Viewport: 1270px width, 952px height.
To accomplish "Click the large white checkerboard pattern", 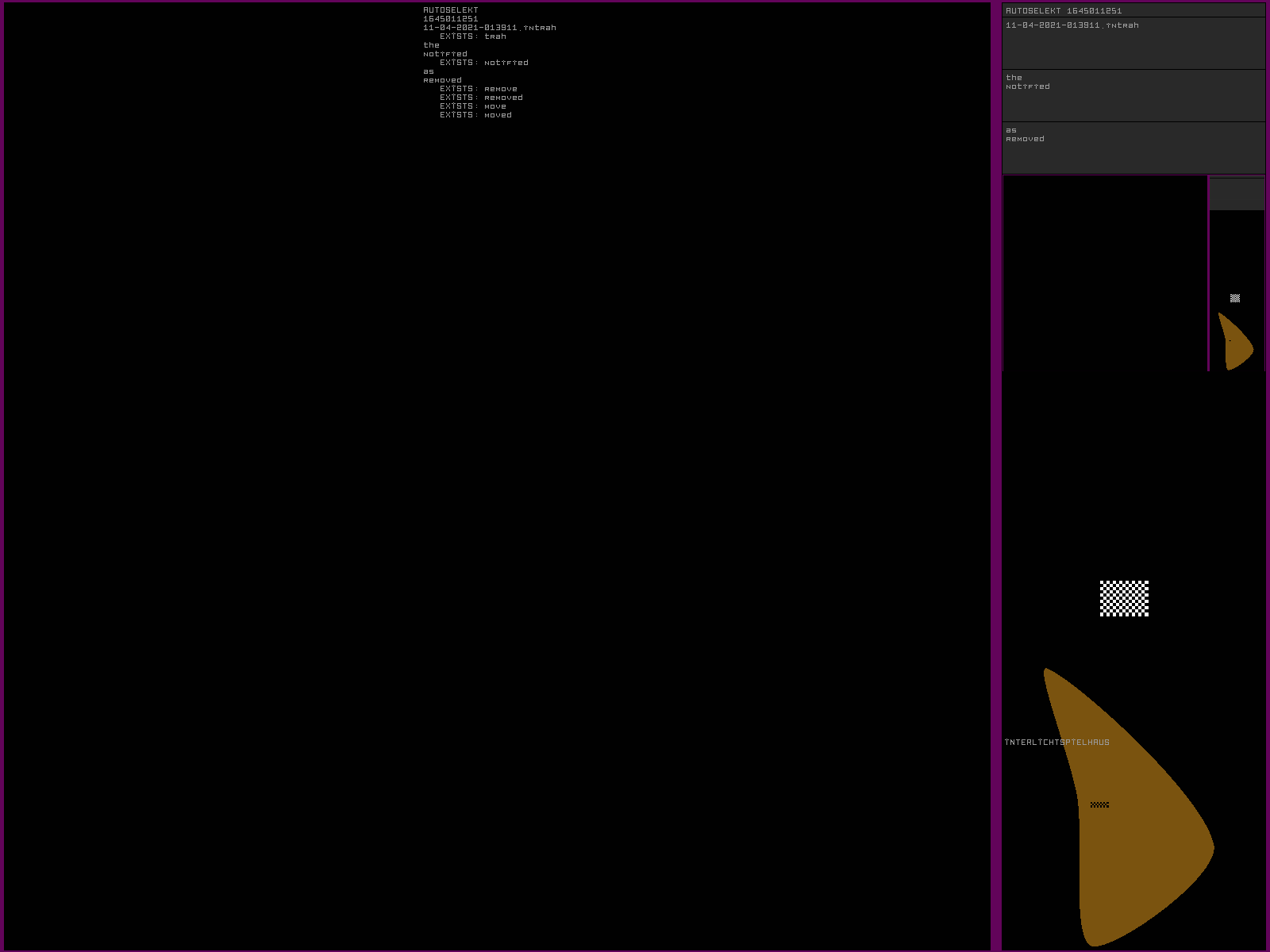I will pyautogui.click(x=1124, y=598).
